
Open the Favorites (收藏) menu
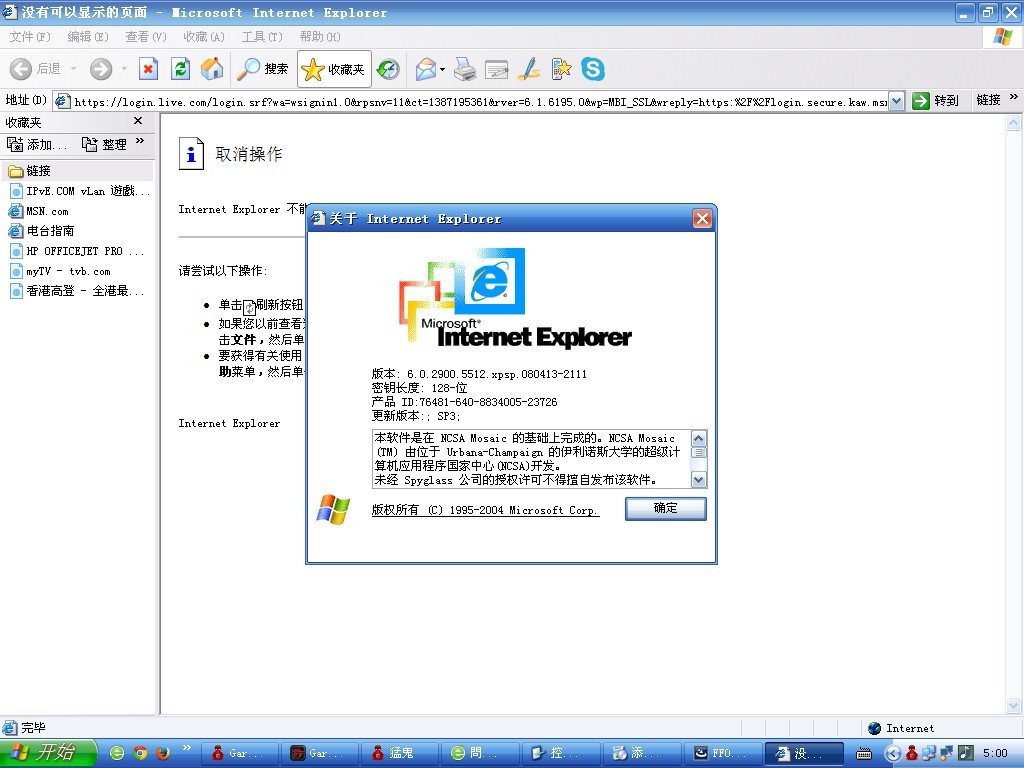pos(204,37)
